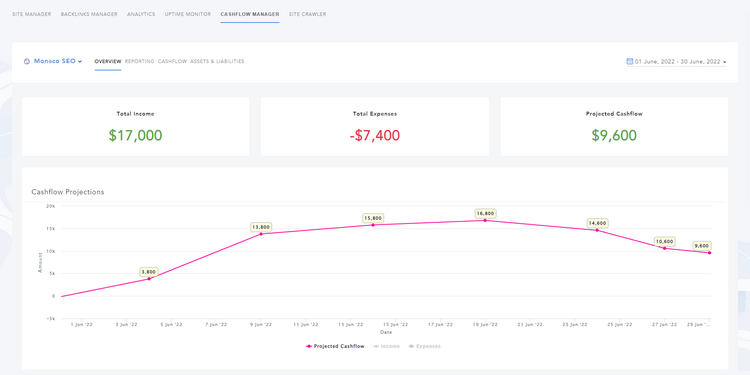Viewport: 750px width, 375px height.
Task: Click the -$7,400 Total Expenses value
Action: click(375, 135)
